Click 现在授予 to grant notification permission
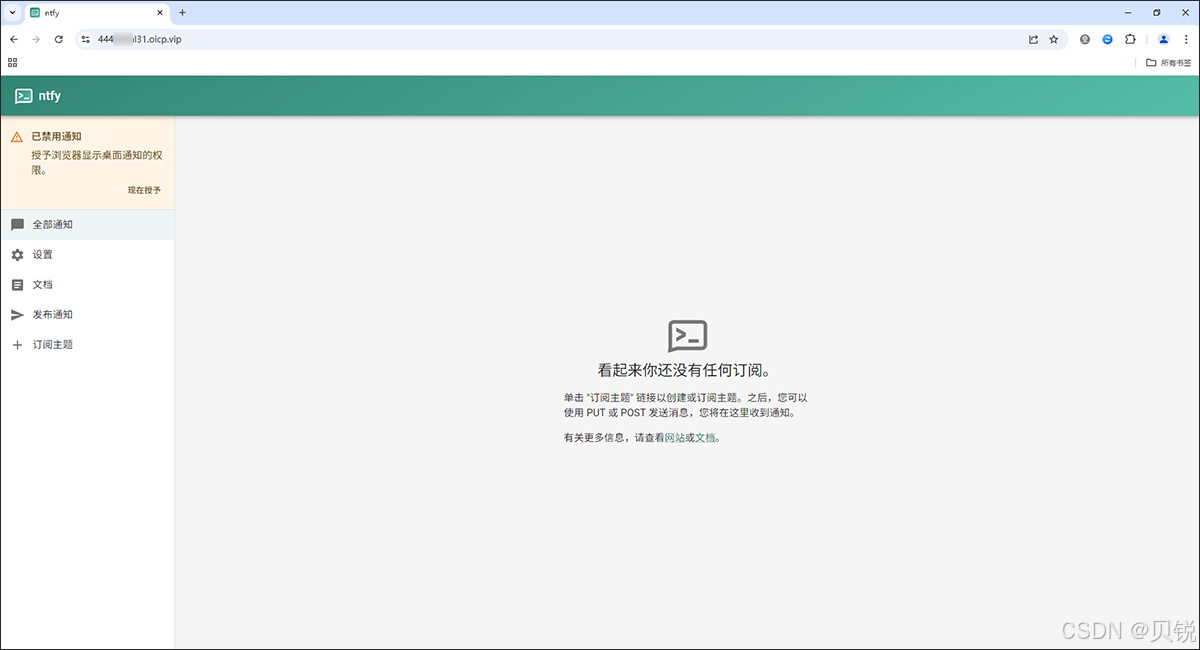Screen dimensions: 1200x650 pos(144,190)
